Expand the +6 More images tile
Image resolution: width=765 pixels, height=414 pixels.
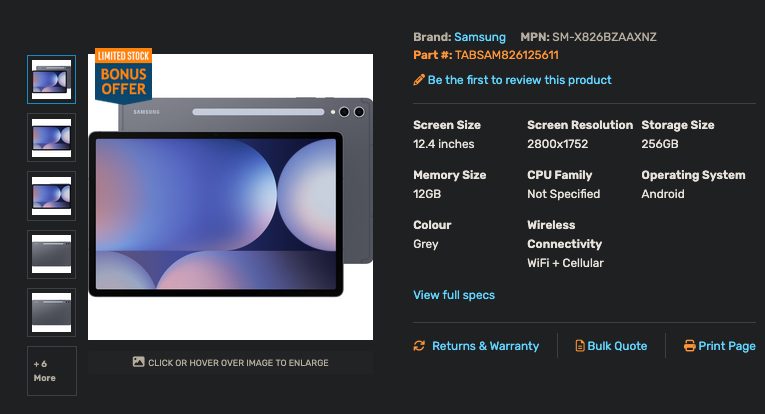pos(52,371)
